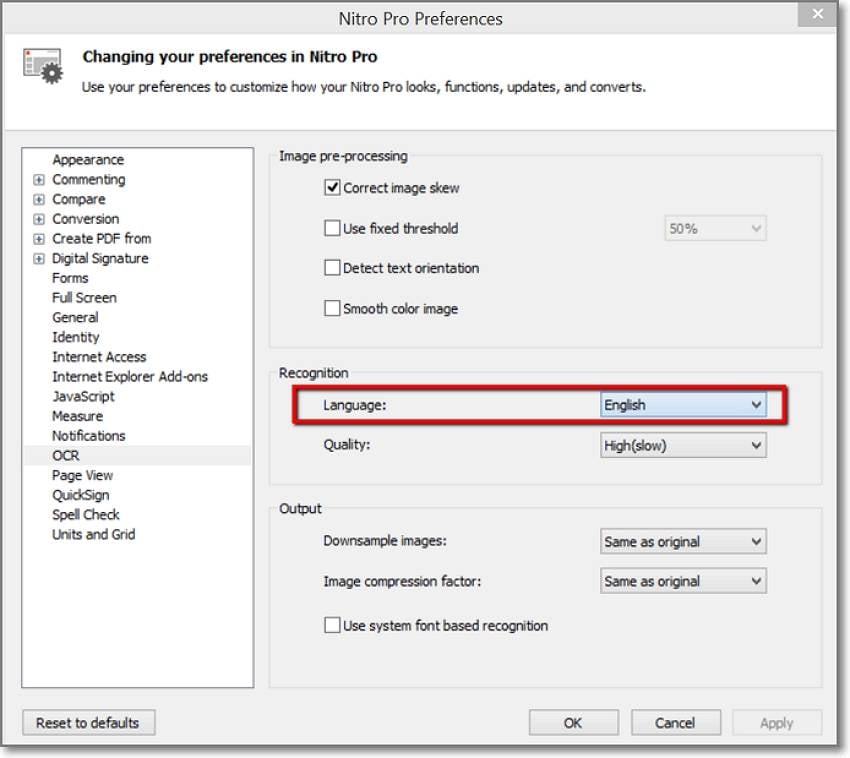Open Identity preferences
Screen dimensions: 850x758
click(75, 337)
